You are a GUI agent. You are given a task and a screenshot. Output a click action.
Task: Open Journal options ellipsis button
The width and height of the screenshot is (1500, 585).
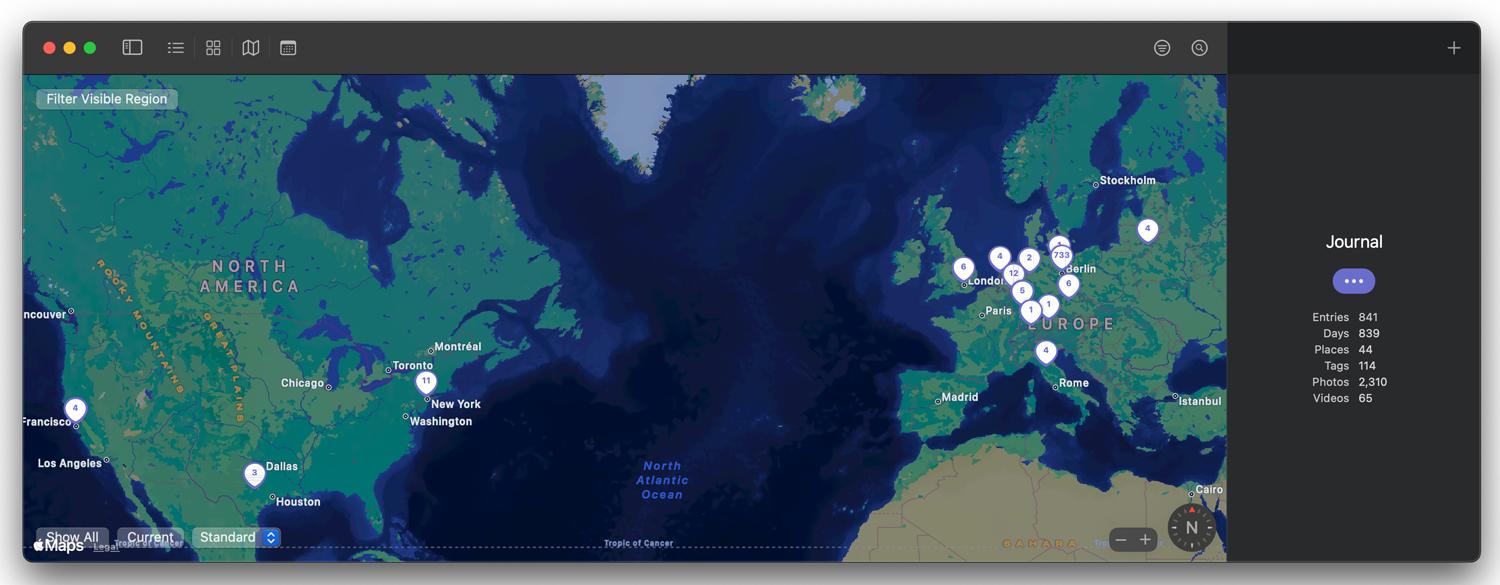[x=1354, y=281]
